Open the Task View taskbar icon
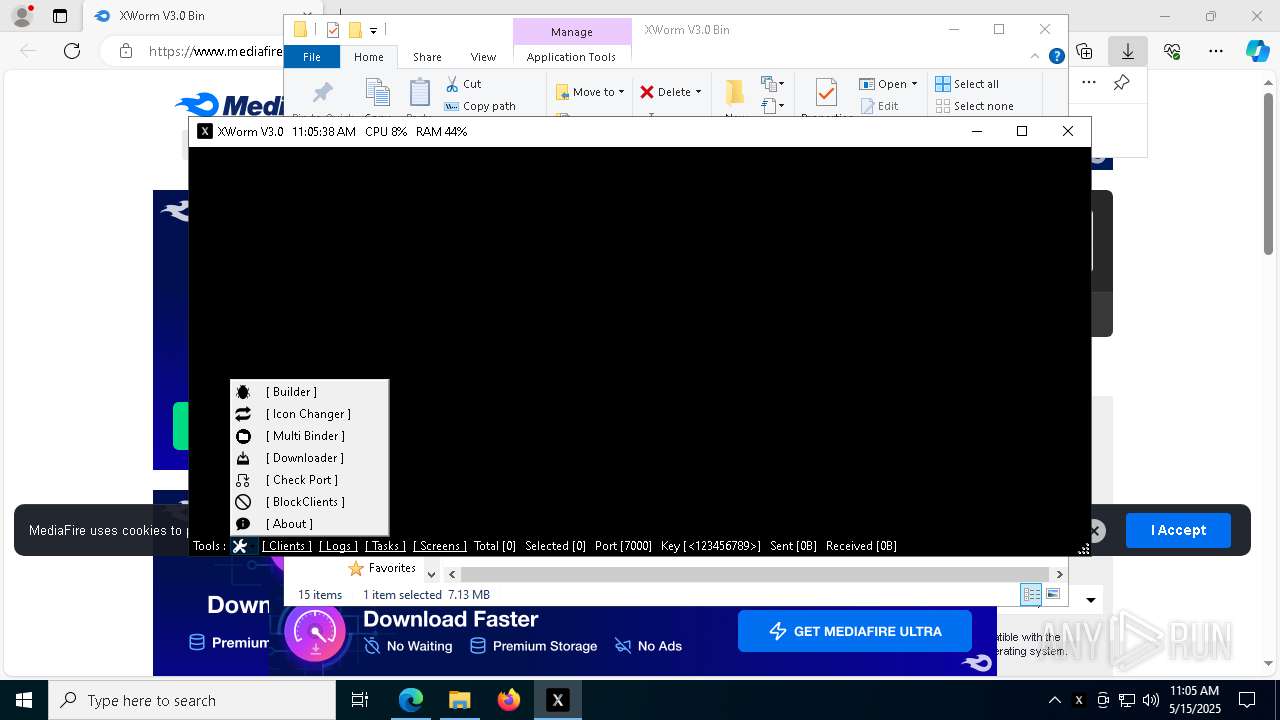This screenshot has height=720, width=1280. point(361,700)
